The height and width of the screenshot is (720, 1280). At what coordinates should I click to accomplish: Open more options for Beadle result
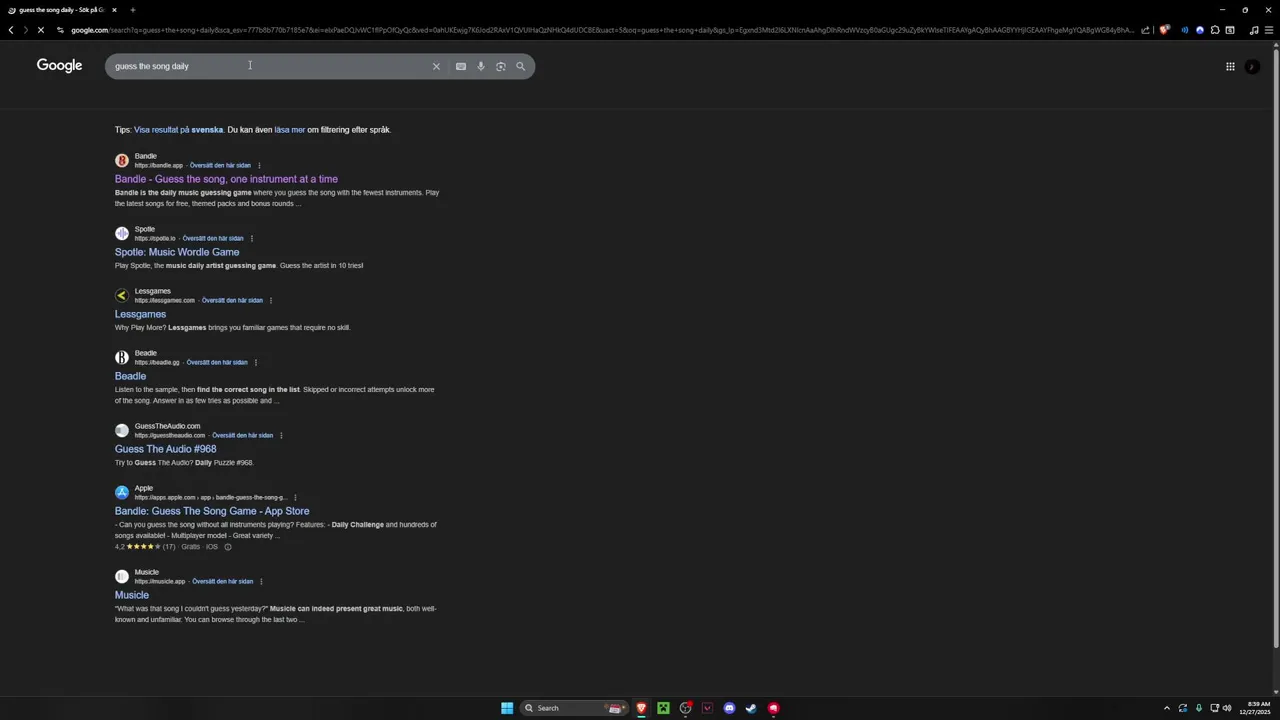(256, 363)
